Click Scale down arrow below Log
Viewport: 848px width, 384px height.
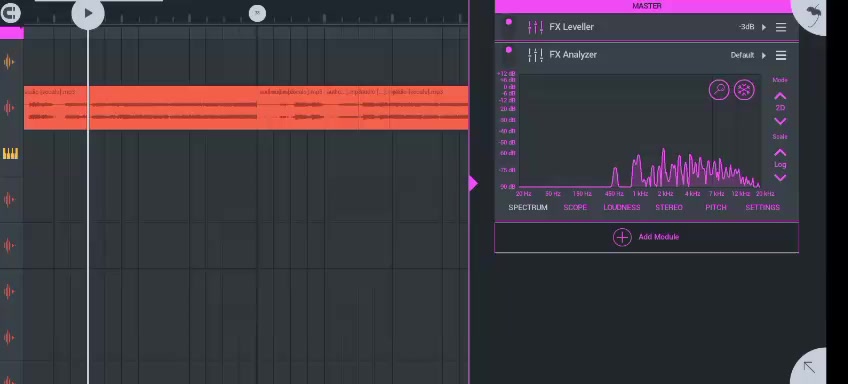click(780, 177)
